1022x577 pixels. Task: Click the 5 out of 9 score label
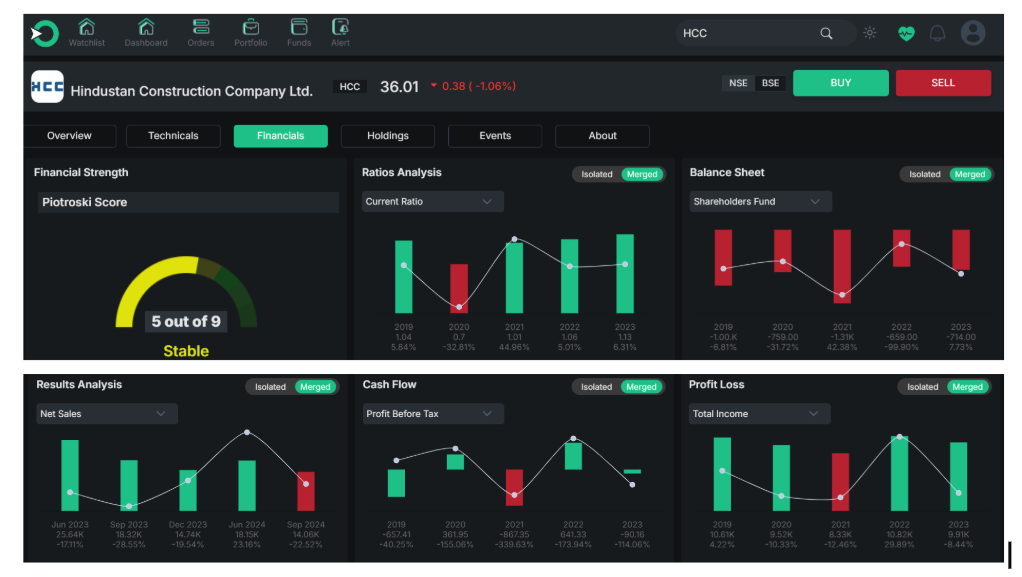point(186,321)
